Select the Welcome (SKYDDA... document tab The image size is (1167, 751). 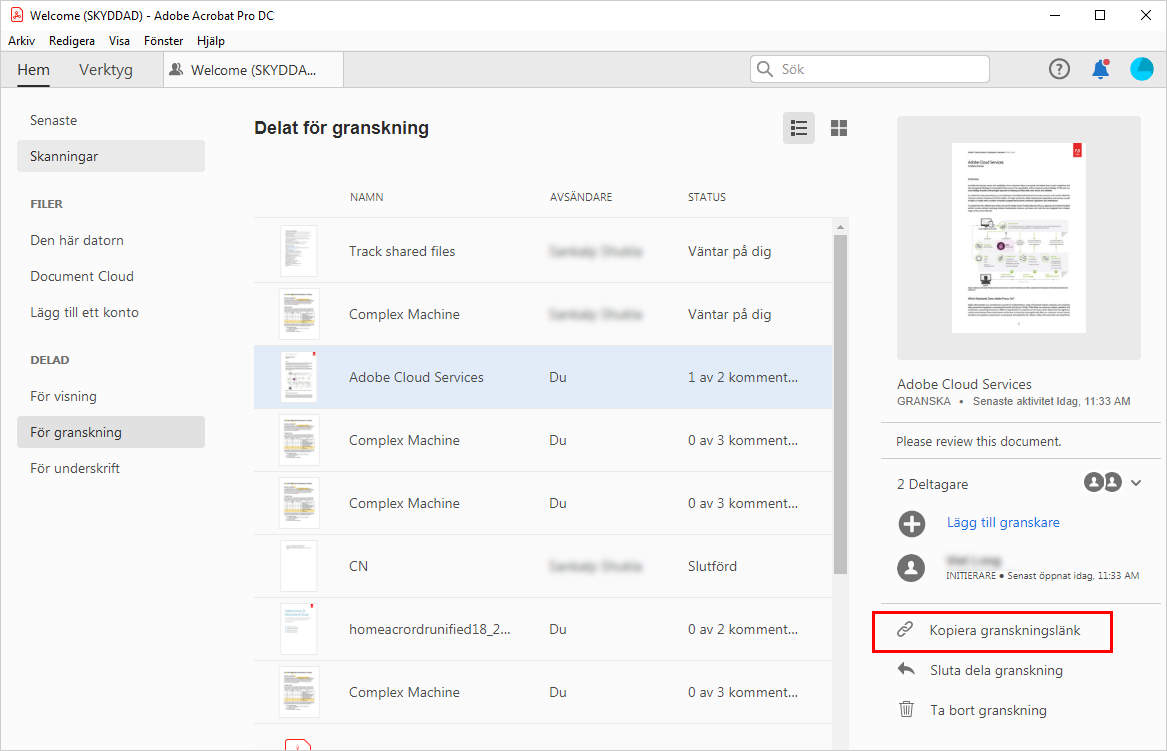click(253, 70)
